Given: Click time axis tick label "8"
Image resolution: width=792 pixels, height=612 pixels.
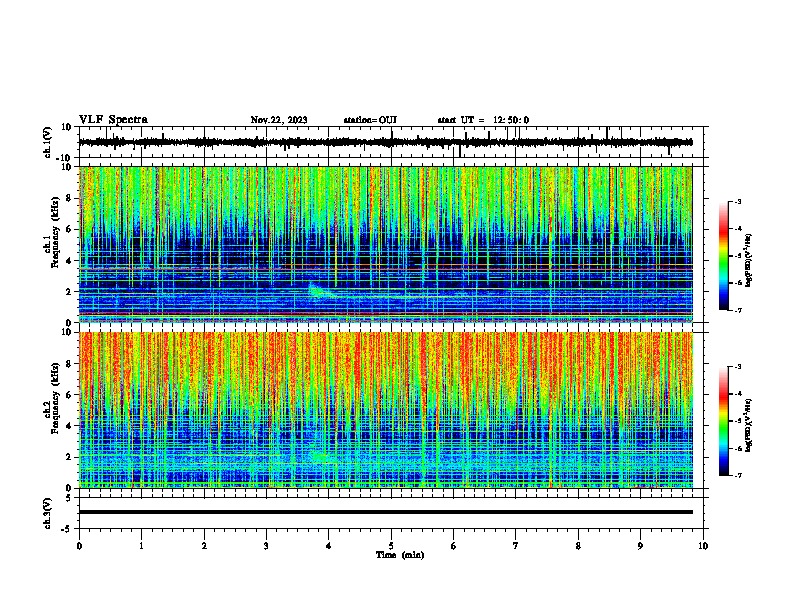Looking at the screenshot, I should pyautogui.click(x=578, y=546).
